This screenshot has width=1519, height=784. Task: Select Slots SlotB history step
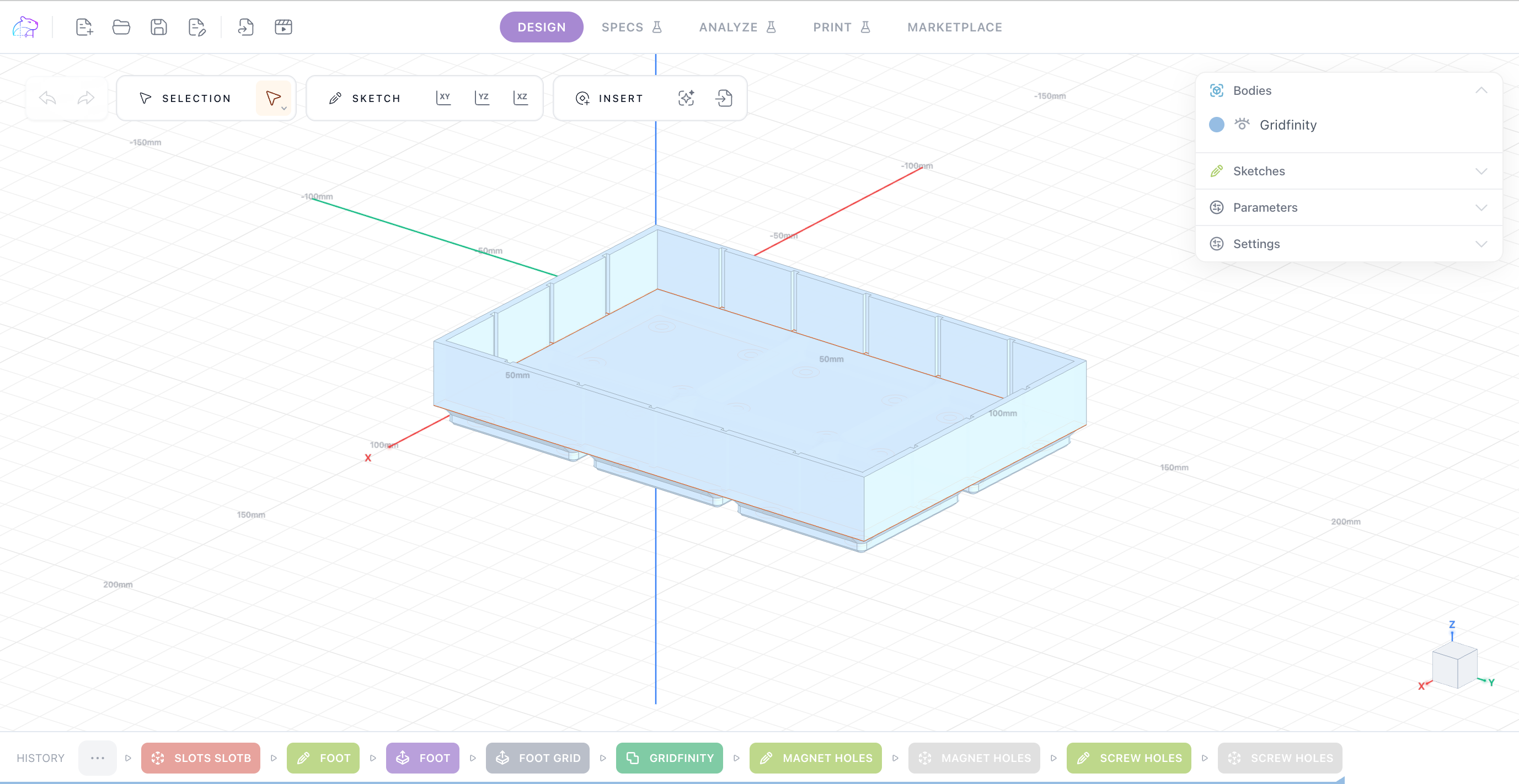pos(200,758)
